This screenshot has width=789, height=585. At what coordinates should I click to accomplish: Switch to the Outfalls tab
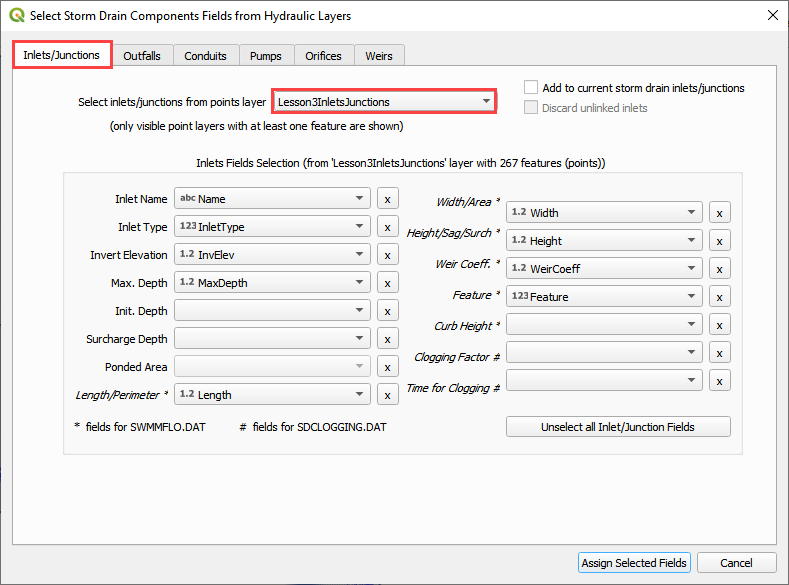tap(142, 56)
